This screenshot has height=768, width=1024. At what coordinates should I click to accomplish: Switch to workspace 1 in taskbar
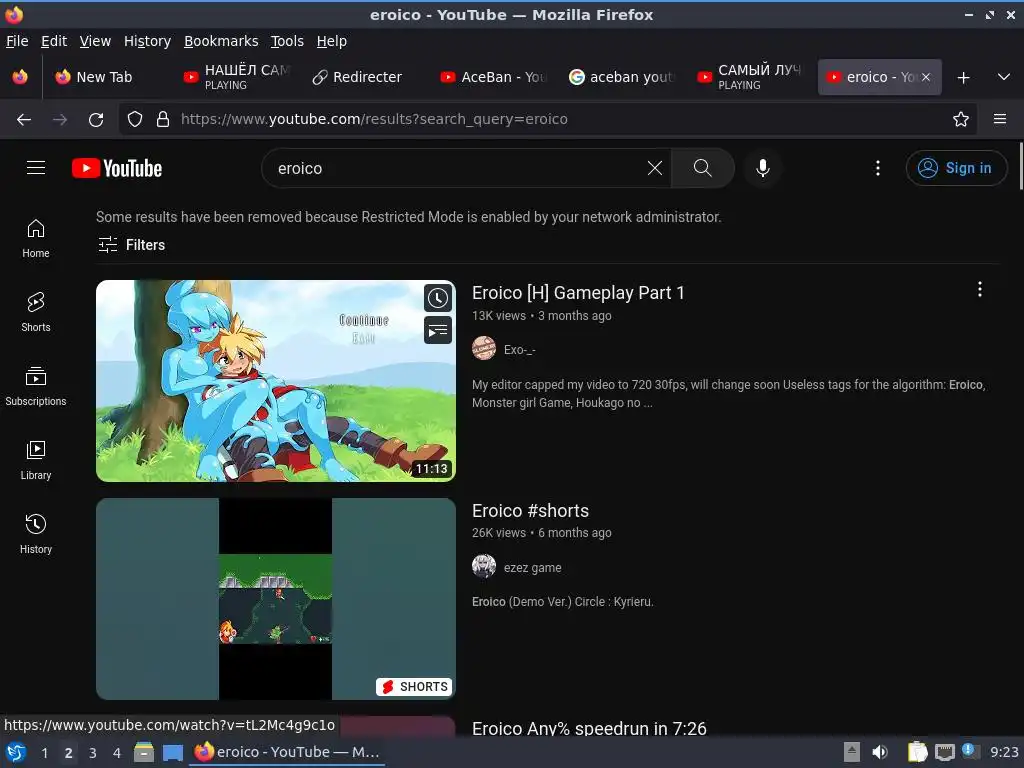point(44,753)
